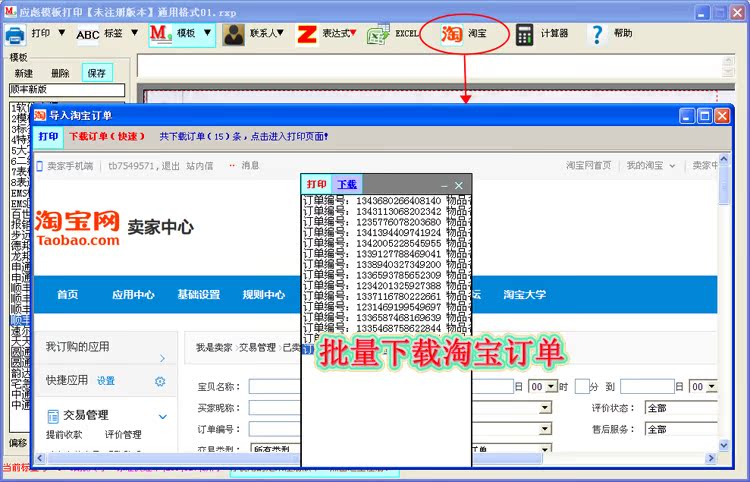
Task: Click the red Z 表达式 icon
Action: pyautogui.click(x=307, y=35)
